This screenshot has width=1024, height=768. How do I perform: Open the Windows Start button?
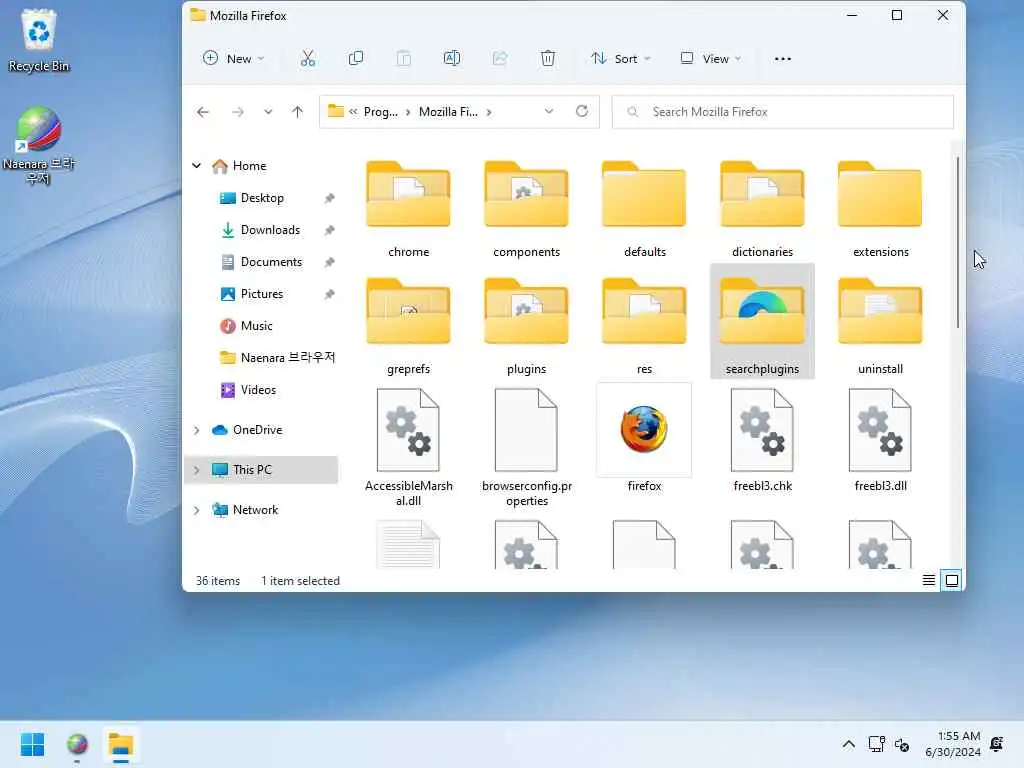32,744
